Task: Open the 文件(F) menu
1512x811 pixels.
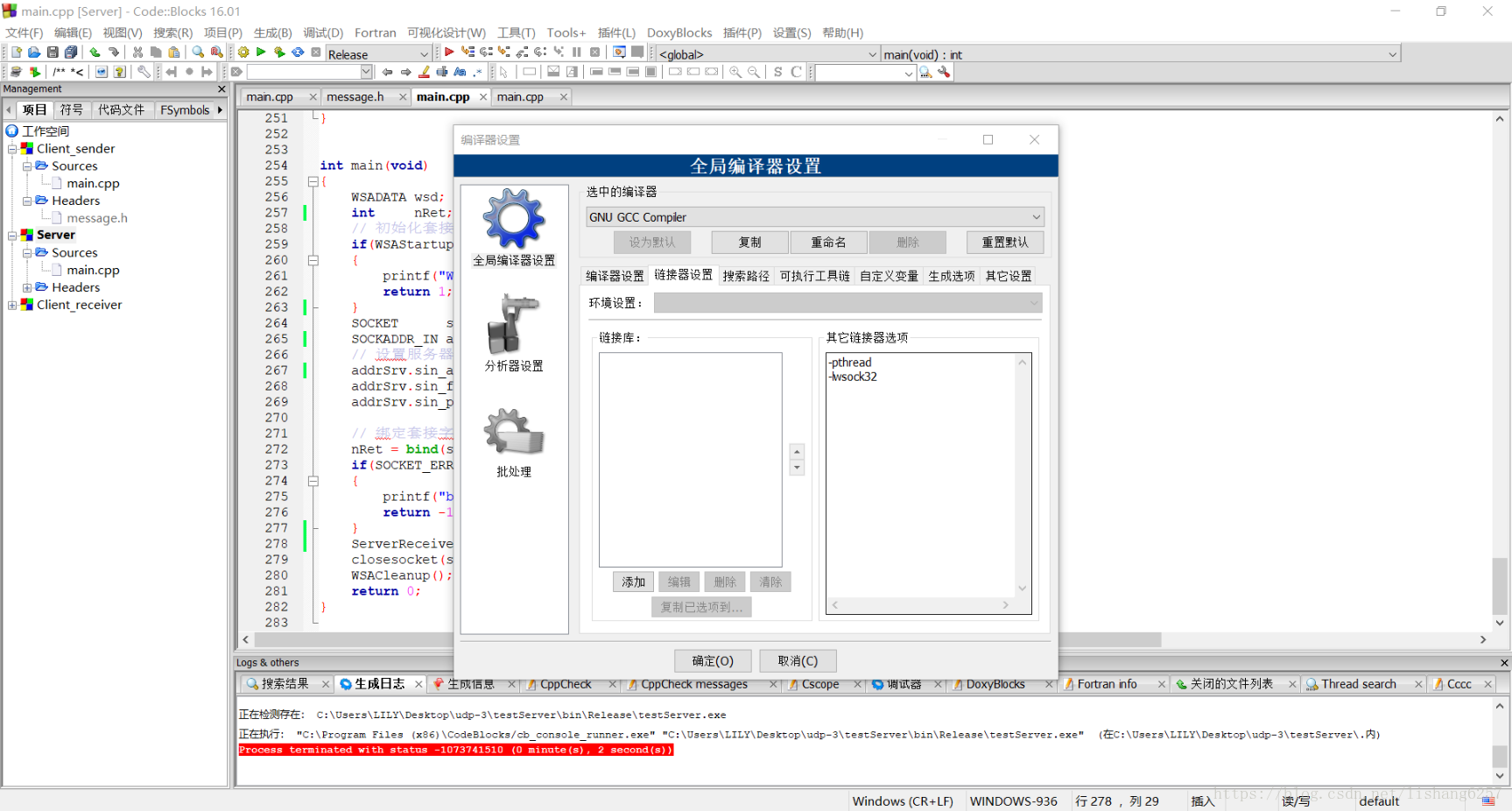Action: (x=25, y=32)
